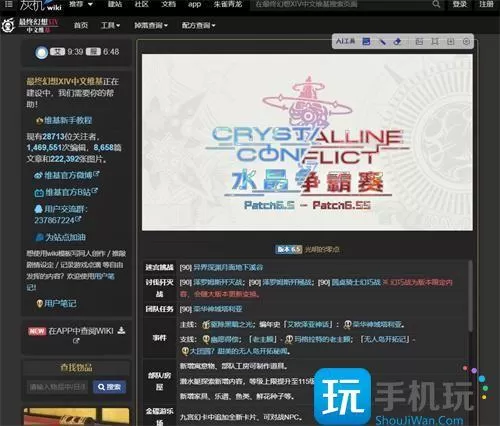Click the 6:48 local time readout
500x426 pixels.
click(111, 52)
